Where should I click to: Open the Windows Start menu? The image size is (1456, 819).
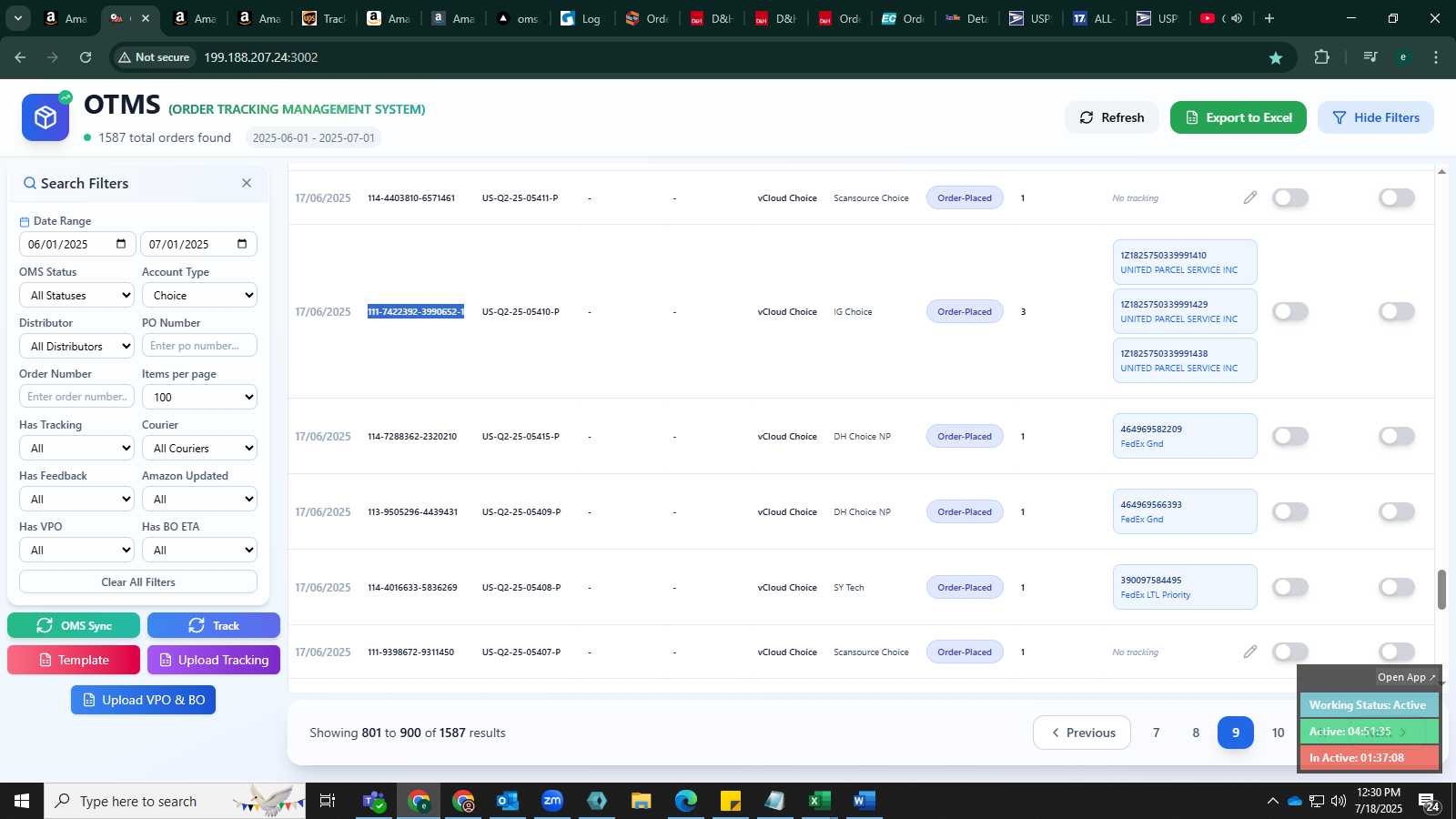(x=22, y=801)
